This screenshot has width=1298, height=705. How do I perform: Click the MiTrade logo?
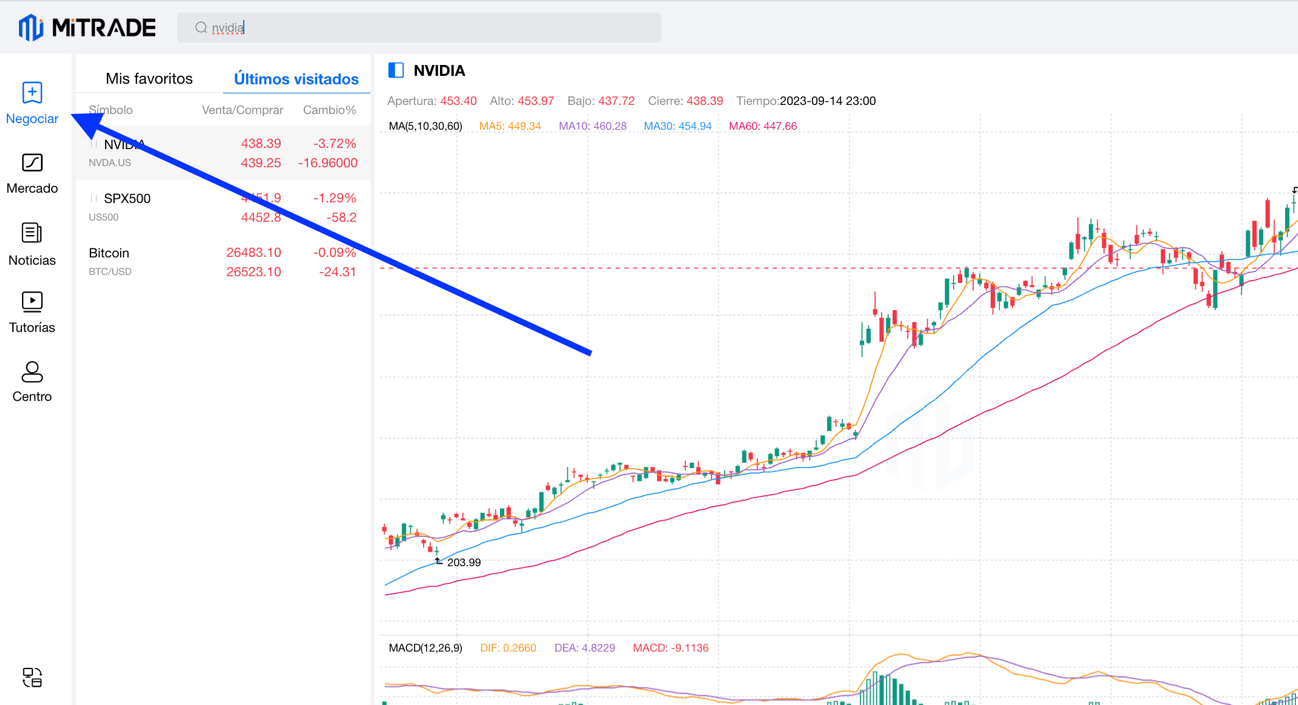point(87,28)
